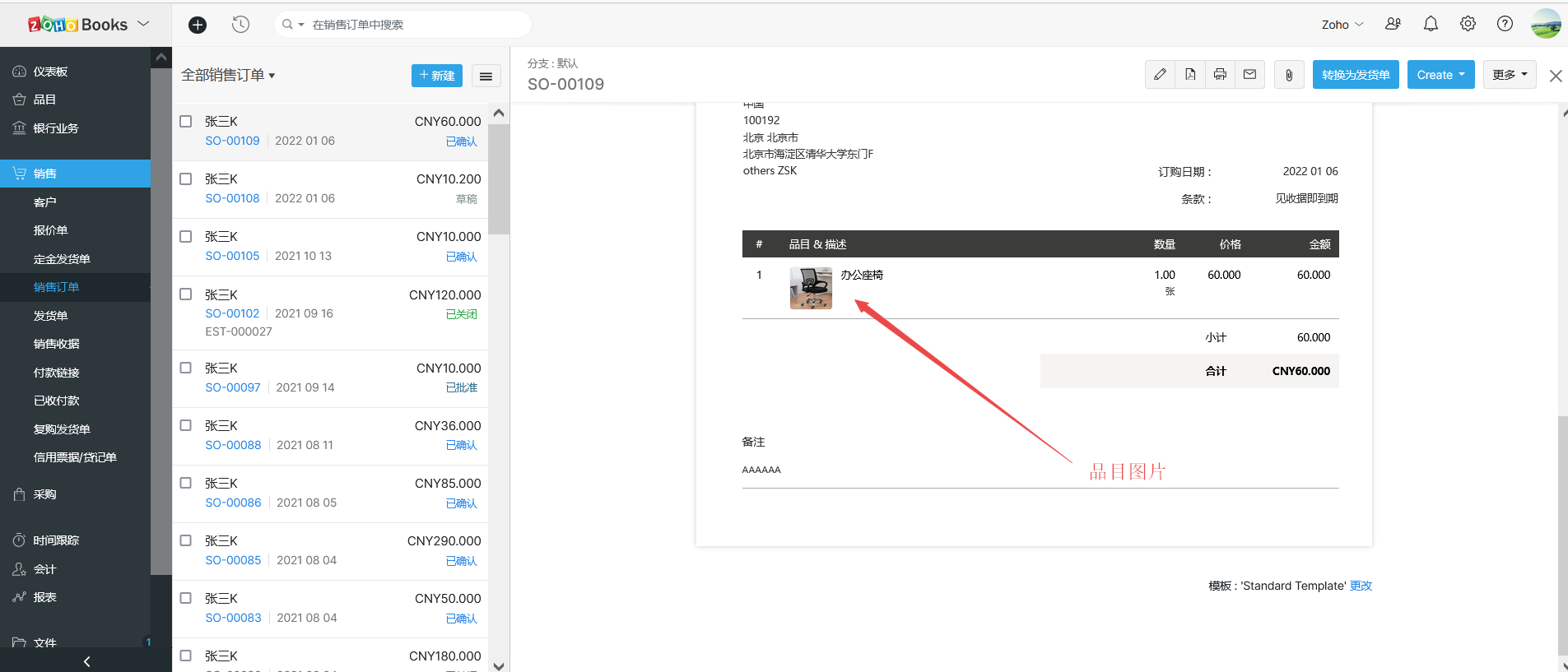The height and width of the screenshot is (672, 1568).
Task: Click the office chair item thumbnail
Action: (x=811, y=288)
